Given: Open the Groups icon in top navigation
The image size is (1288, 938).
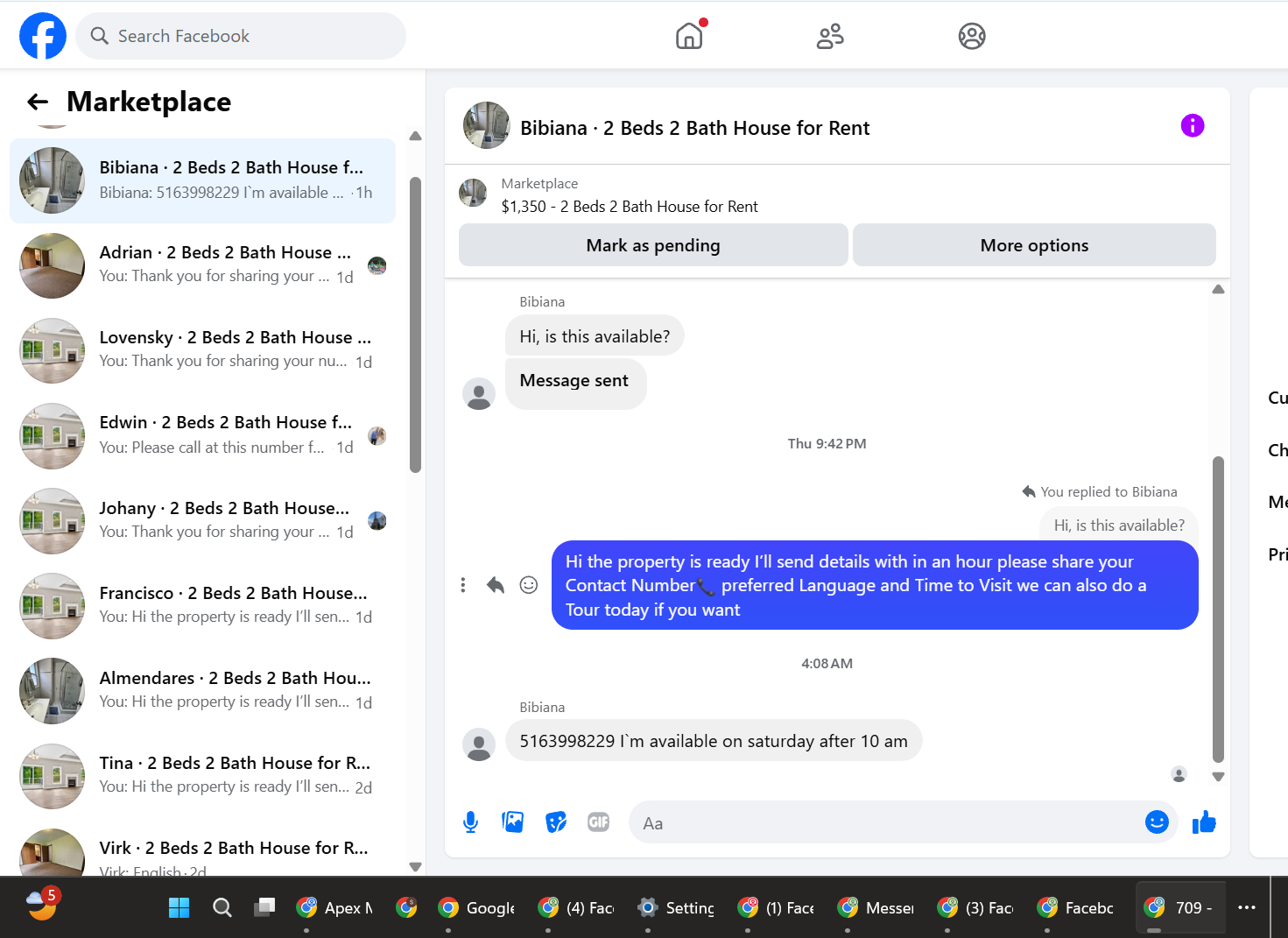Looking at the screenshot, I should coord(972,36).
